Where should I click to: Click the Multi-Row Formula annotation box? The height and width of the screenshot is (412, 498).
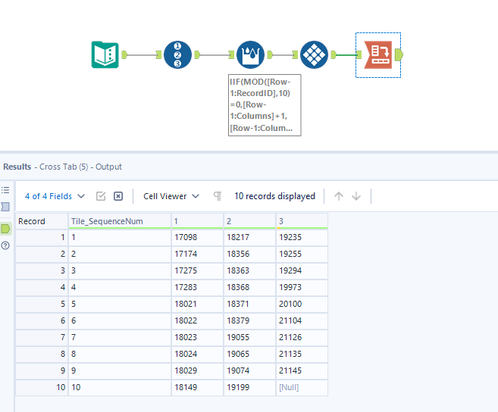click(265, 105)
